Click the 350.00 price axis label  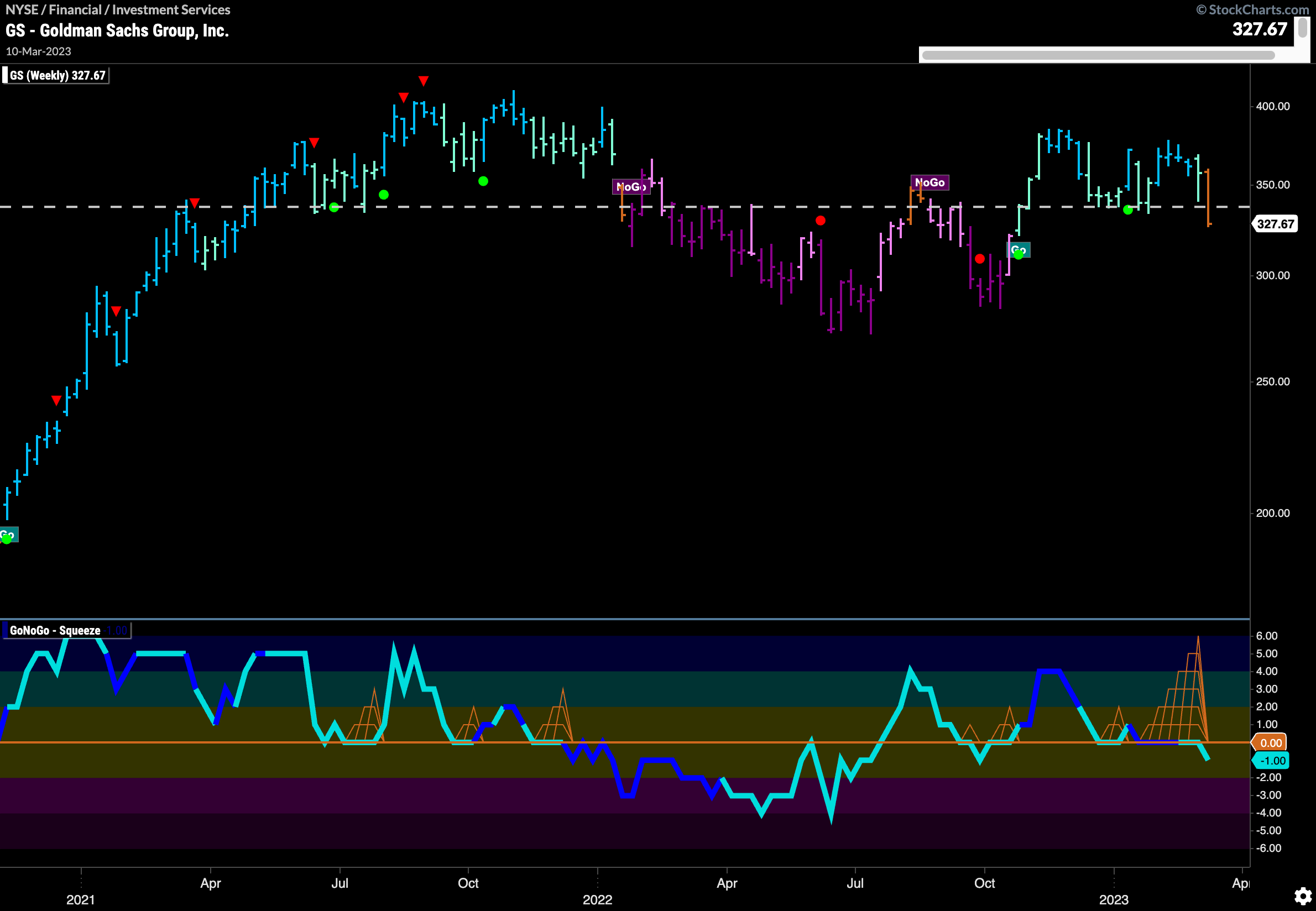coord(1273,185)
